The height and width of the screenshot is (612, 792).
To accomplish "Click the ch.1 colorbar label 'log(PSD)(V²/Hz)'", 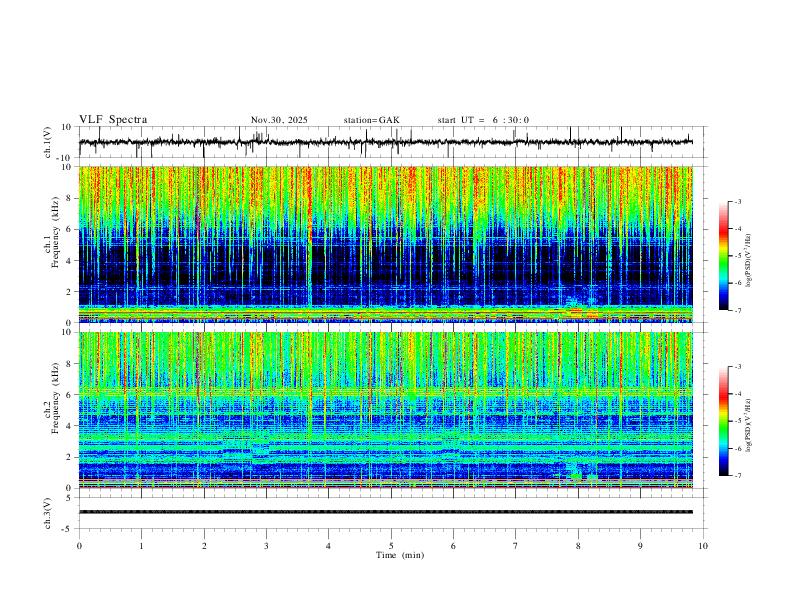I will click(749, 261).
